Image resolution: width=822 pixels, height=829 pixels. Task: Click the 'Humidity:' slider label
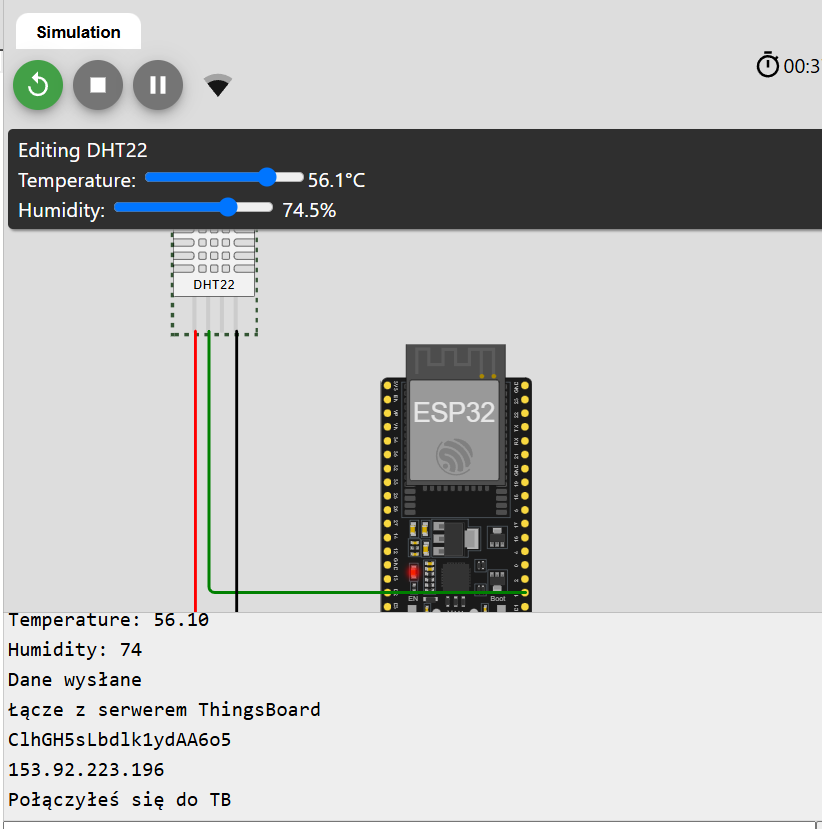[62, 210]
